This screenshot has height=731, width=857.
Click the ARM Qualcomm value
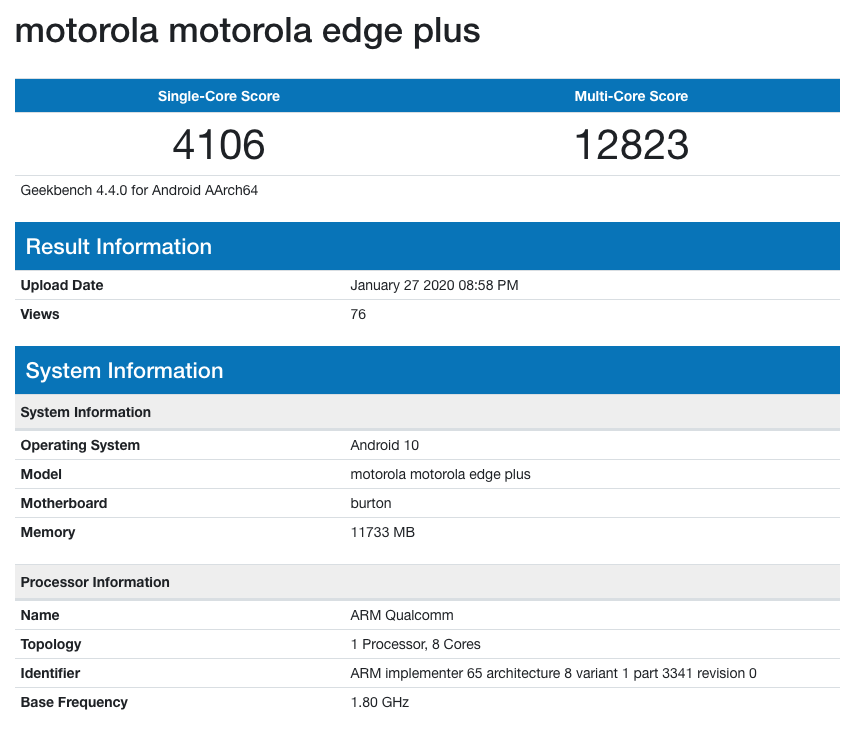[x=402, y=615]
